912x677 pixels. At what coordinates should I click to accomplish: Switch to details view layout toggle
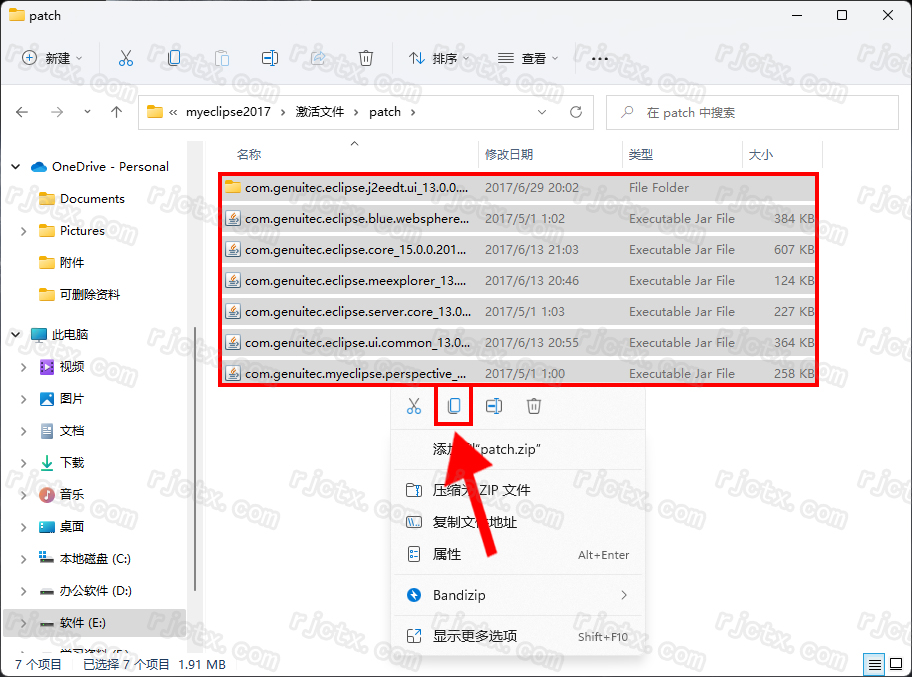click(874, 664)
